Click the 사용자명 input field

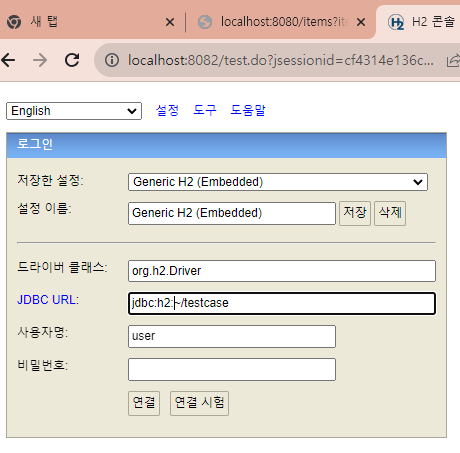point(232,336)
